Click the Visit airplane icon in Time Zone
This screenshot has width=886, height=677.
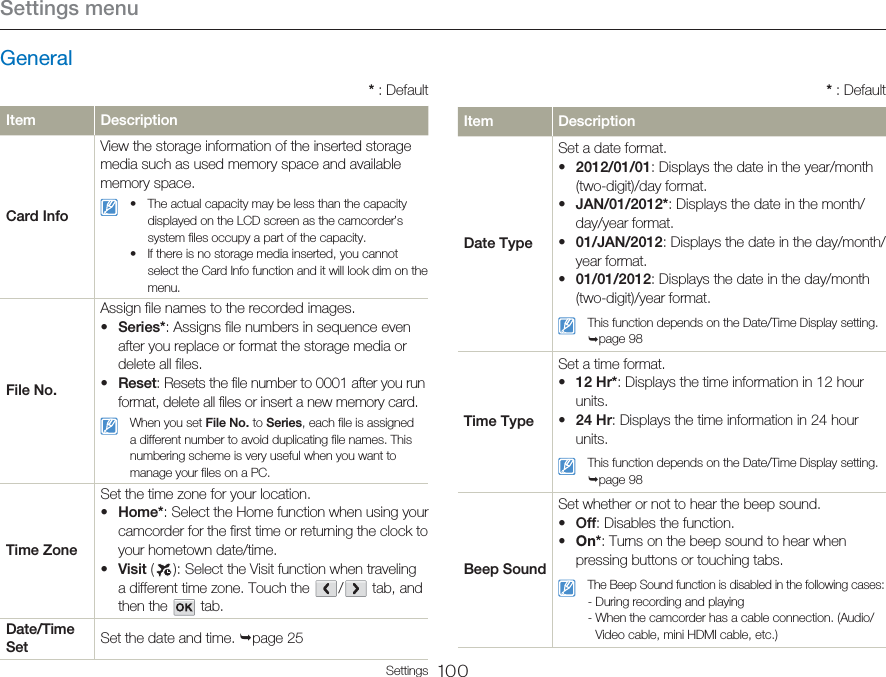click(164, 569)
